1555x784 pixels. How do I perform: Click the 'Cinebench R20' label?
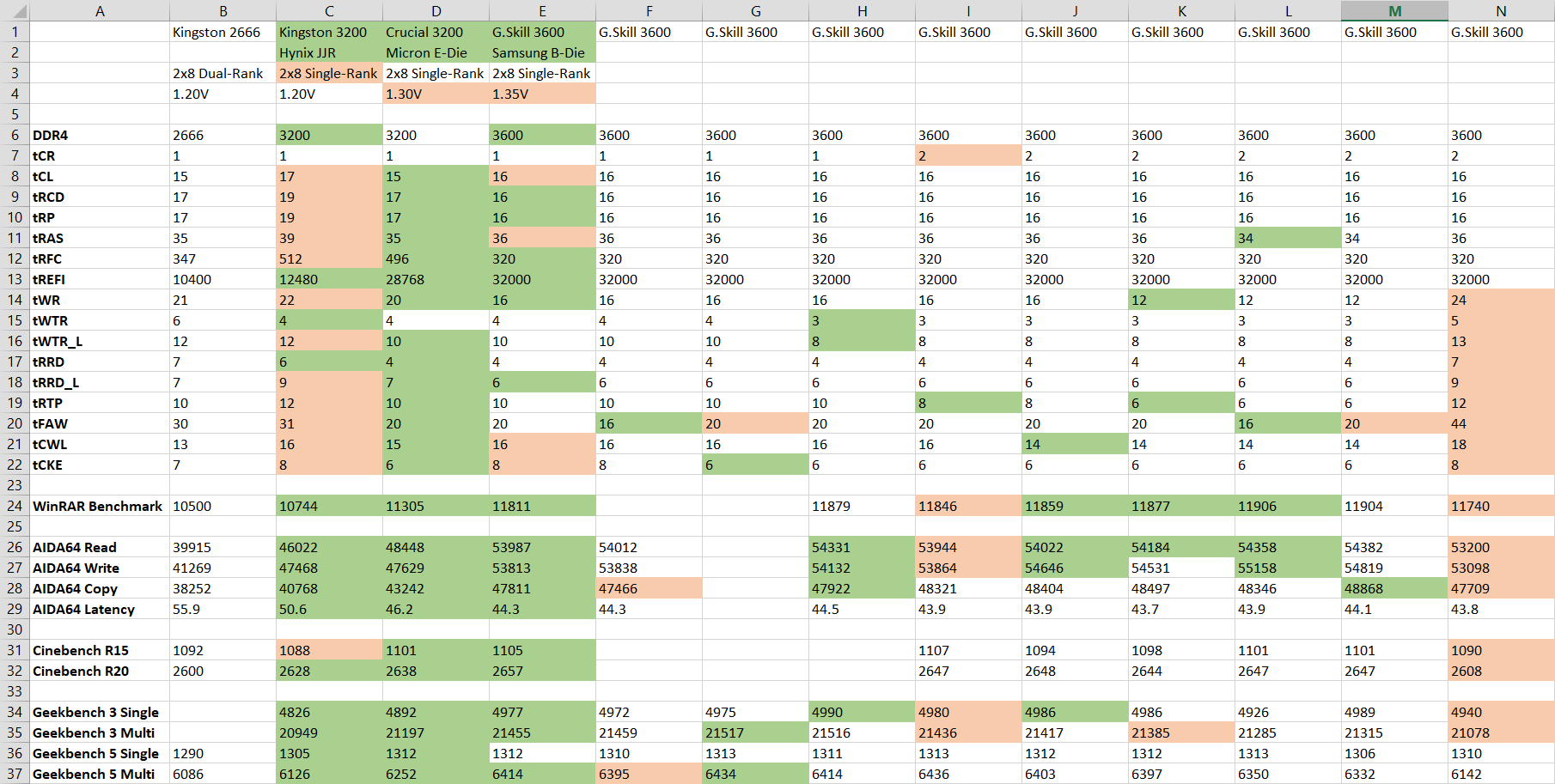coord(100,671)
